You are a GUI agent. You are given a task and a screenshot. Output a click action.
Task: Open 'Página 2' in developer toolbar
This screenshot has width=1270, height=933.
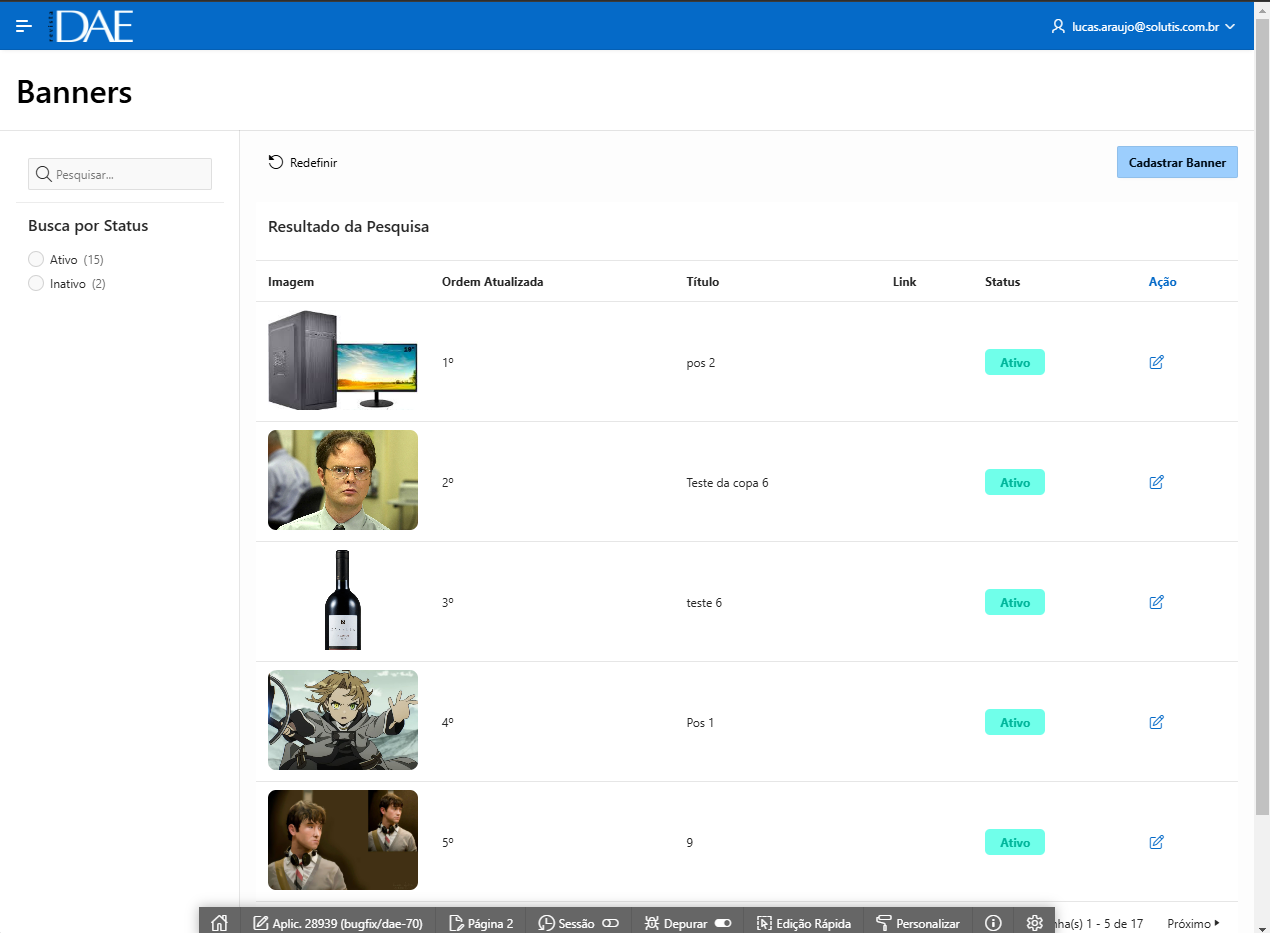click(481, 923)
